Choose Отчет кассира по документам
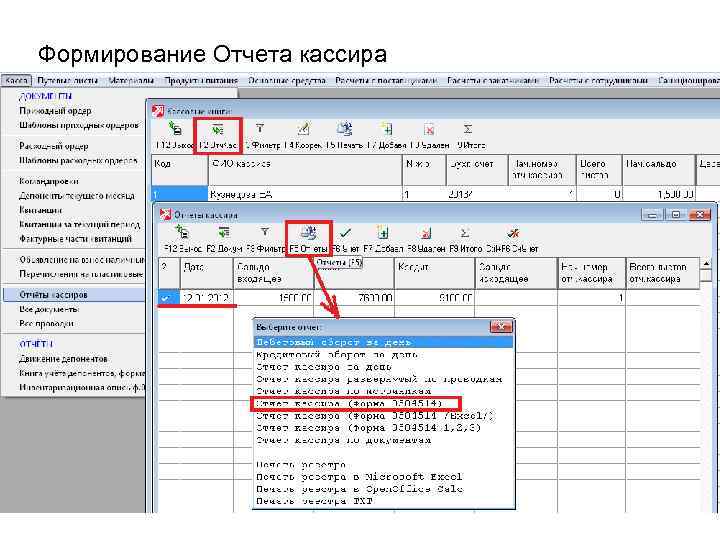 383,440
